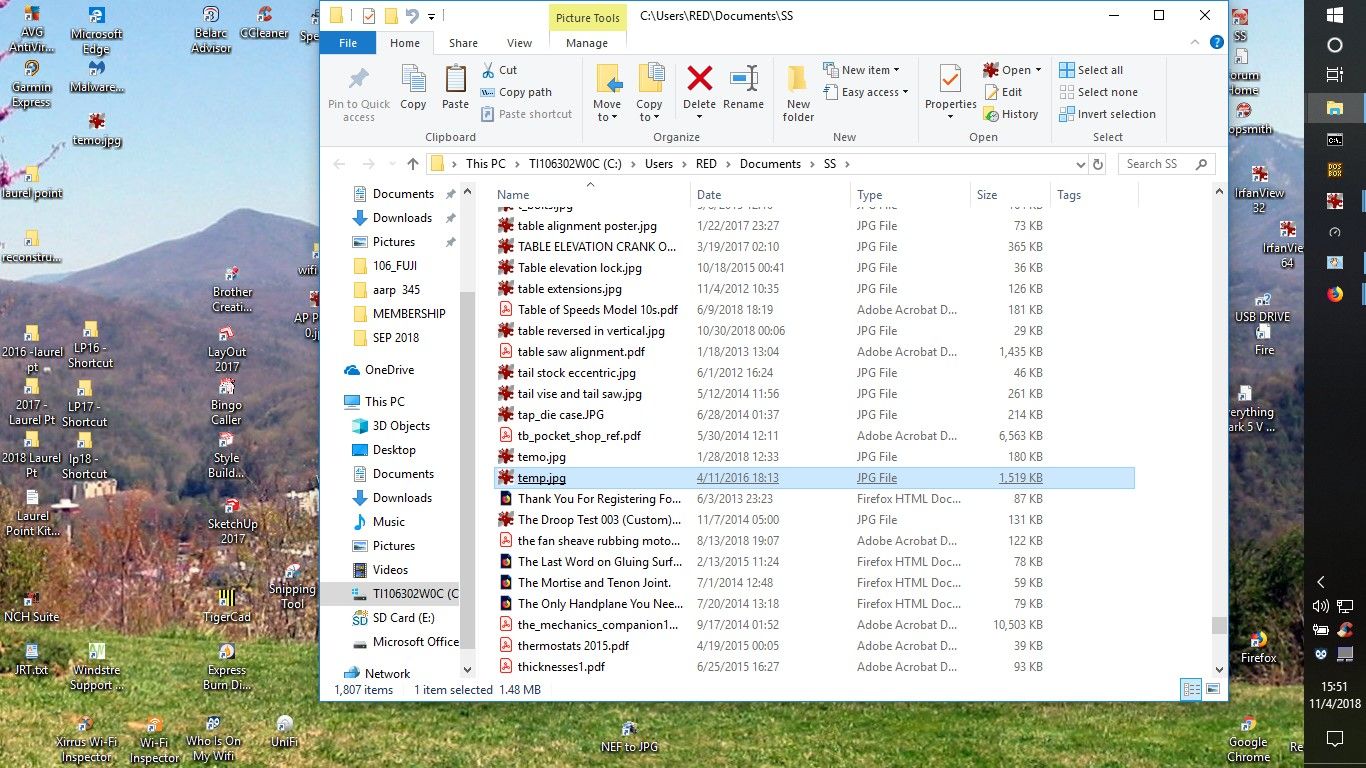
Task: Open the Move to dropdown
Action: click(x=607, y=93)
